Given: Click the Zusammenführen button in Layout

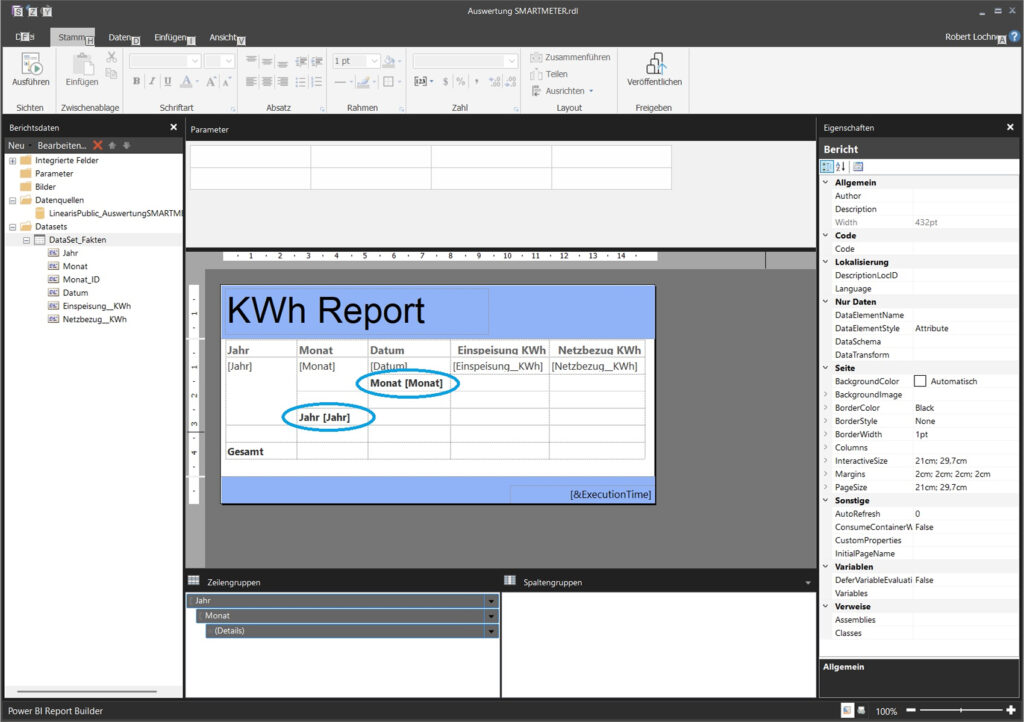Looking at the screenshot, I should tap(570, 57).
